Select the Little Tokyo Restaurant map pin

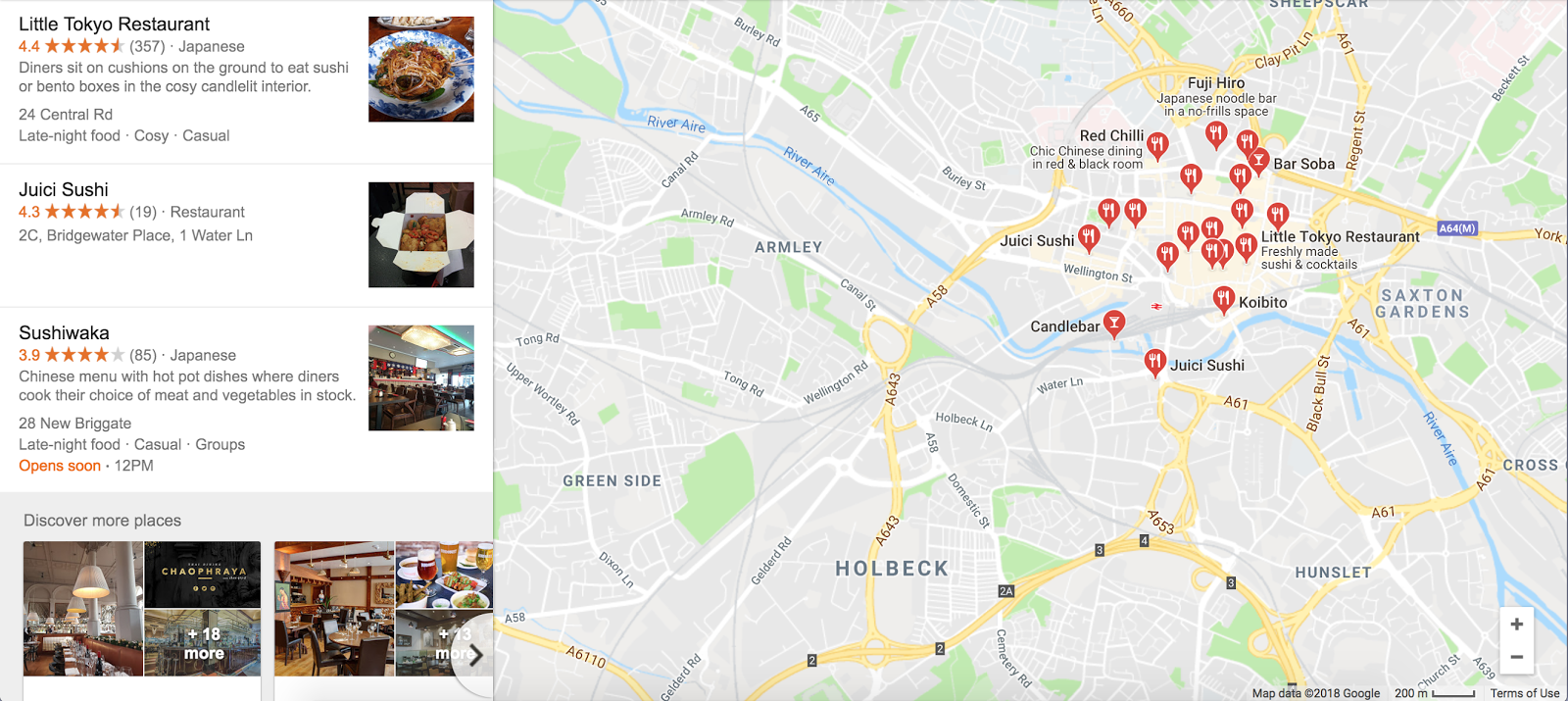click(x=1246, y=245)
